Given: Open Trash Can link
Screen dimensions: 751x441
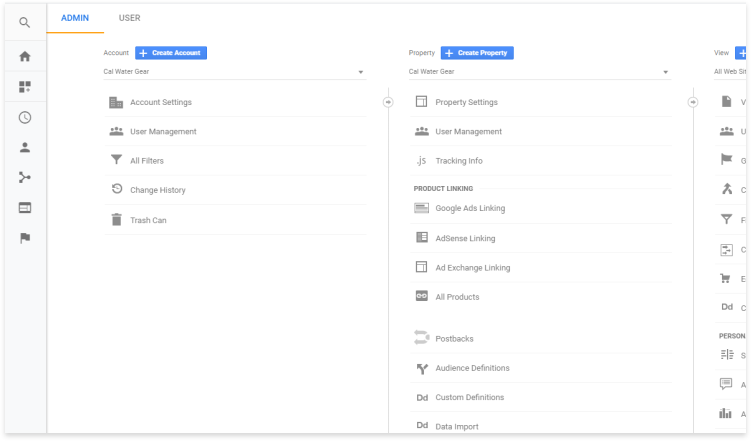Looking at the screenshot, I should tap(148, 220).
